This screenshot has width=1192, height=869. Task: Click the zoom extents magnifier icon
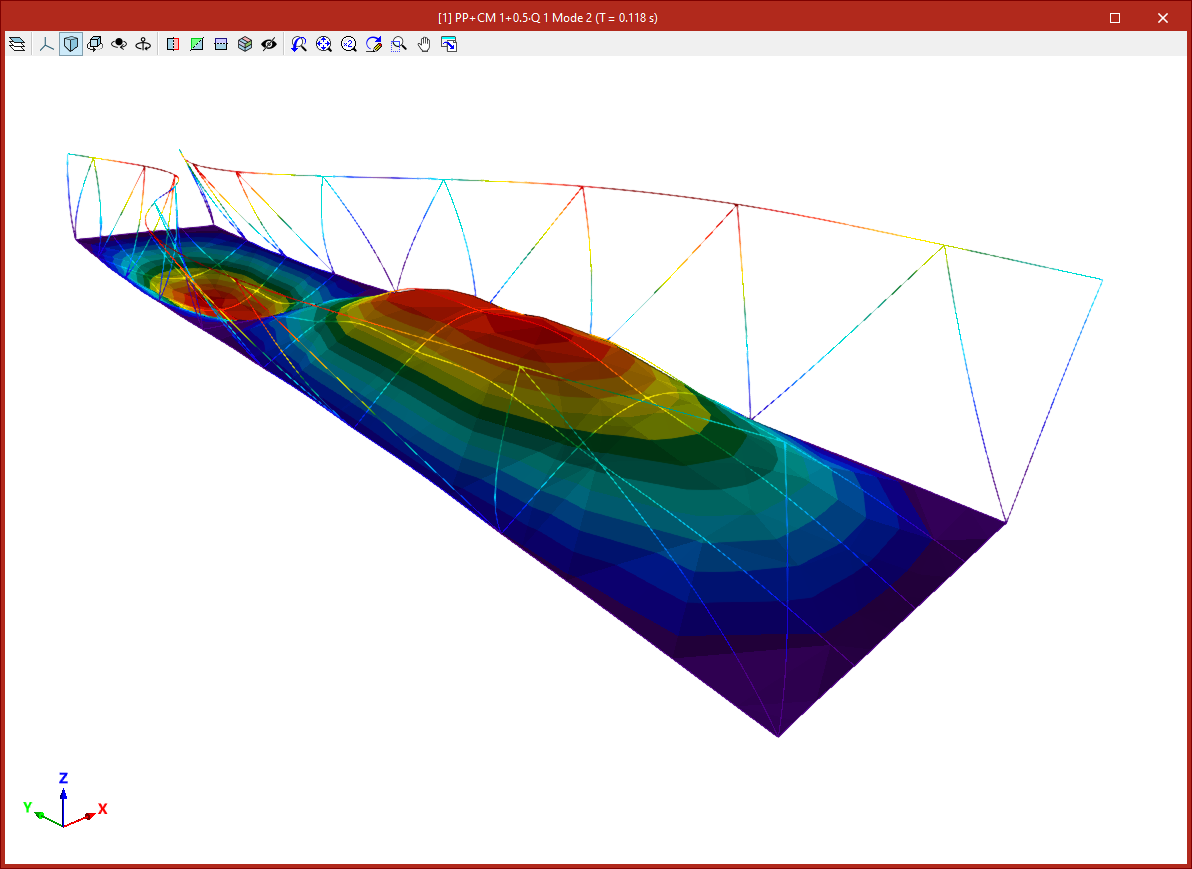pyautogui.click(x=324, y=44)
